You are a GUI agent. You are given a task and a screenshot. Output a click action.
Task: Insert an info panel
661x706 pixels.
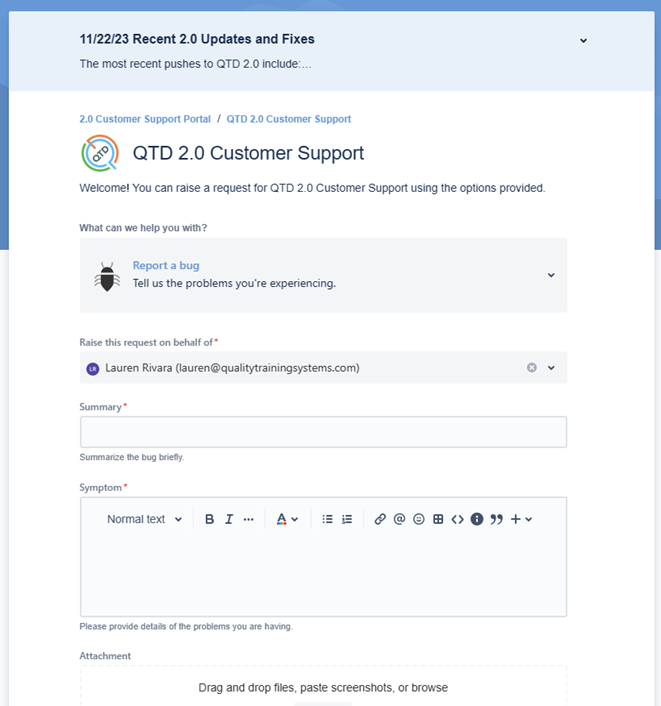[477, 519]
